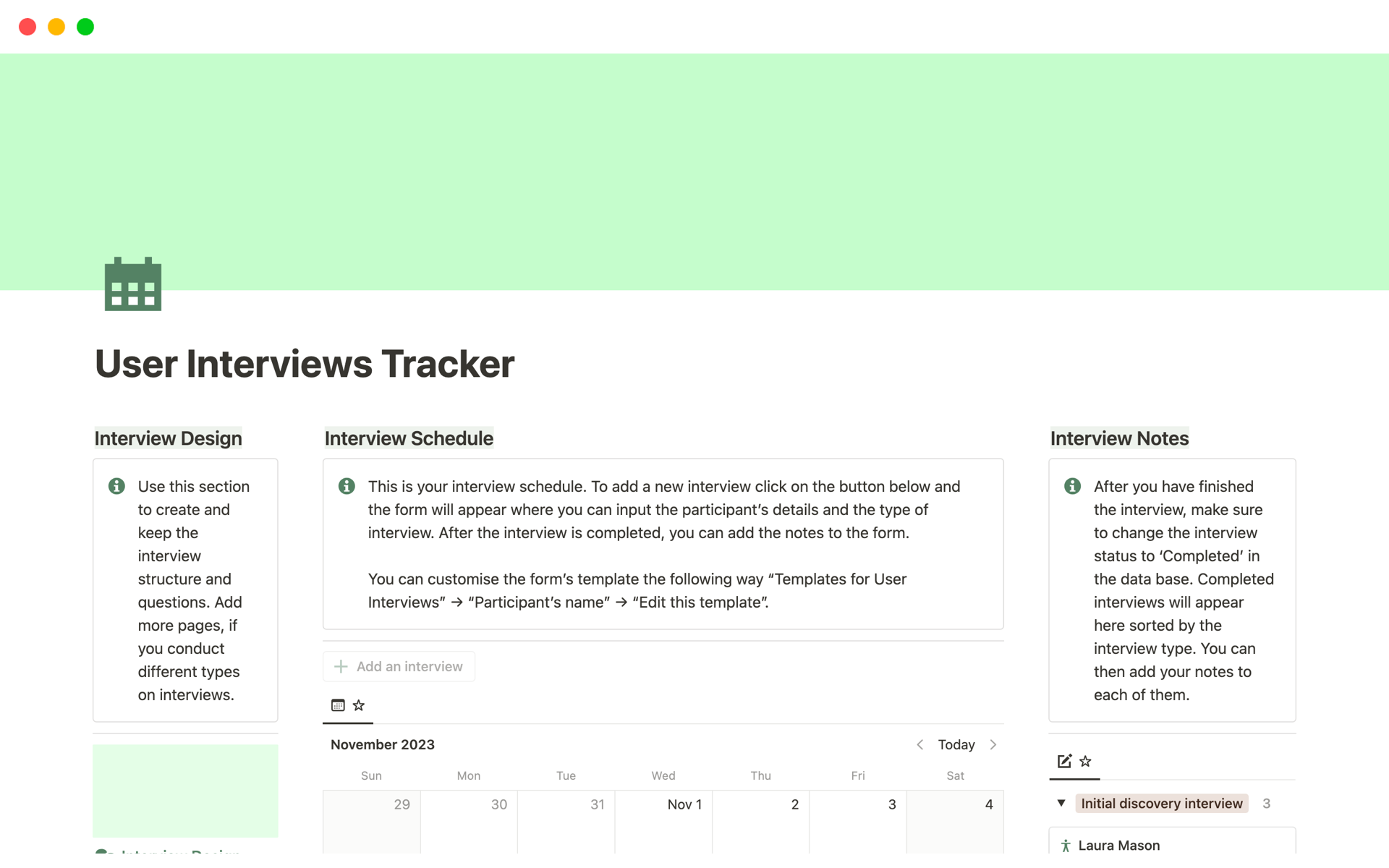1389x868 pixels.
Task: Click the green Interview Design section card
Action: [x=186, y=791]
